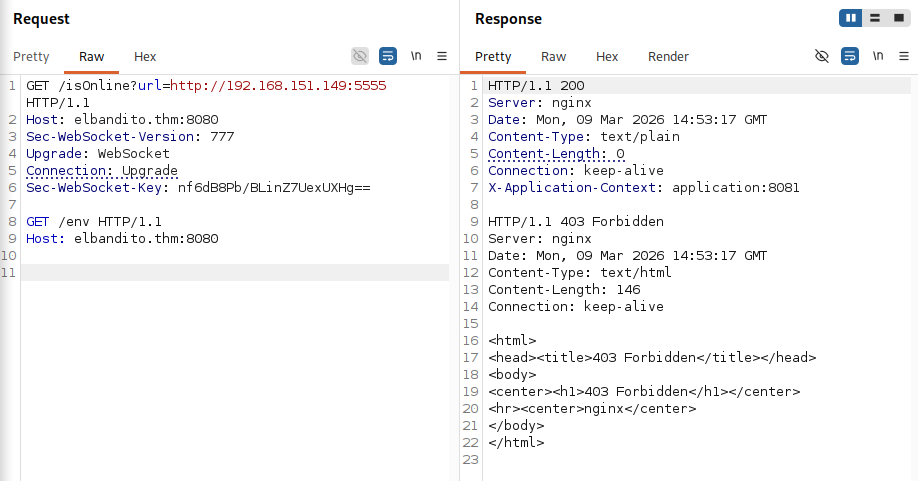Toggle \n non-printable chars in Request panel
This screenshot has width=918, height=481.
[416, 56]
